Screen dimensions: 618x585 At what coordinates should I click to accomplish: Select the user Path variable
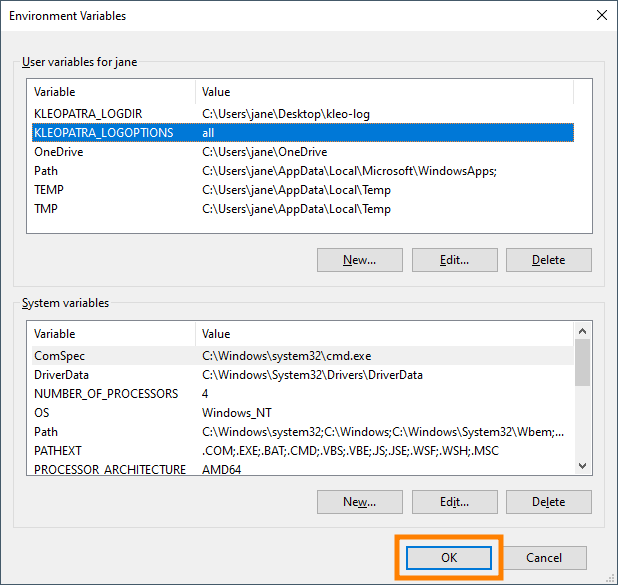[x=46, y=171]
